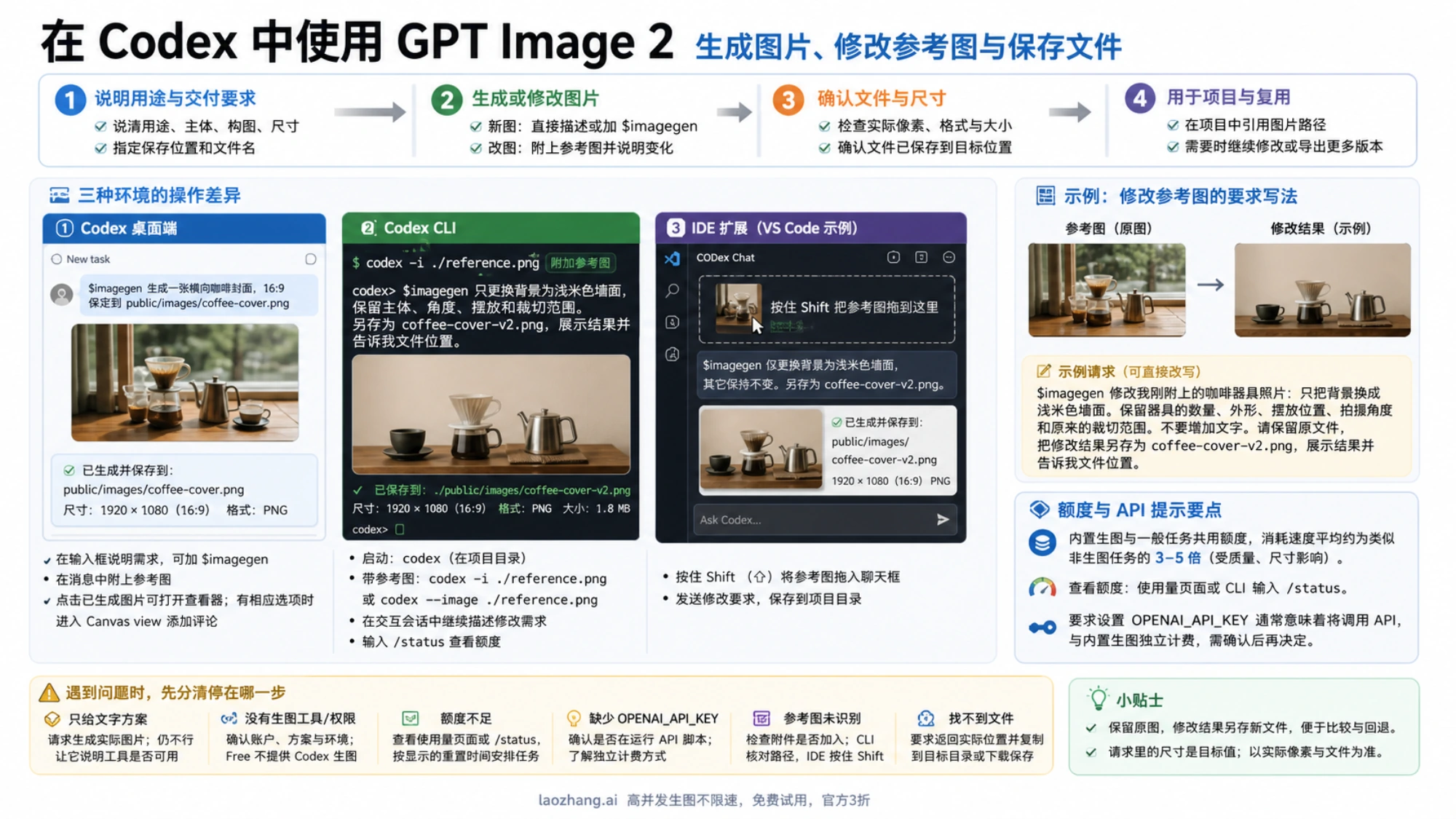
Task: Select the IDE 扩展 (VS Code 示例) header
Action: tap(811, 228)
